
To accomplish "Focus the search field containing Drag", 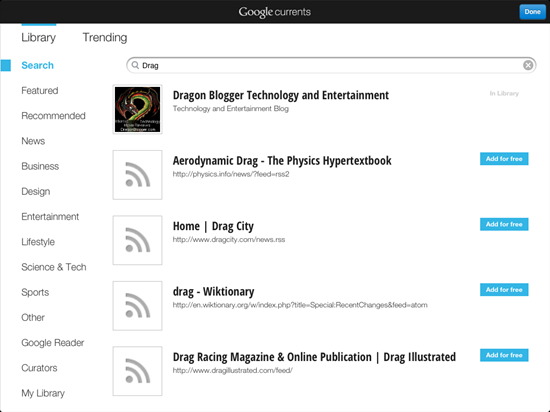I will (x=331, y=65).
